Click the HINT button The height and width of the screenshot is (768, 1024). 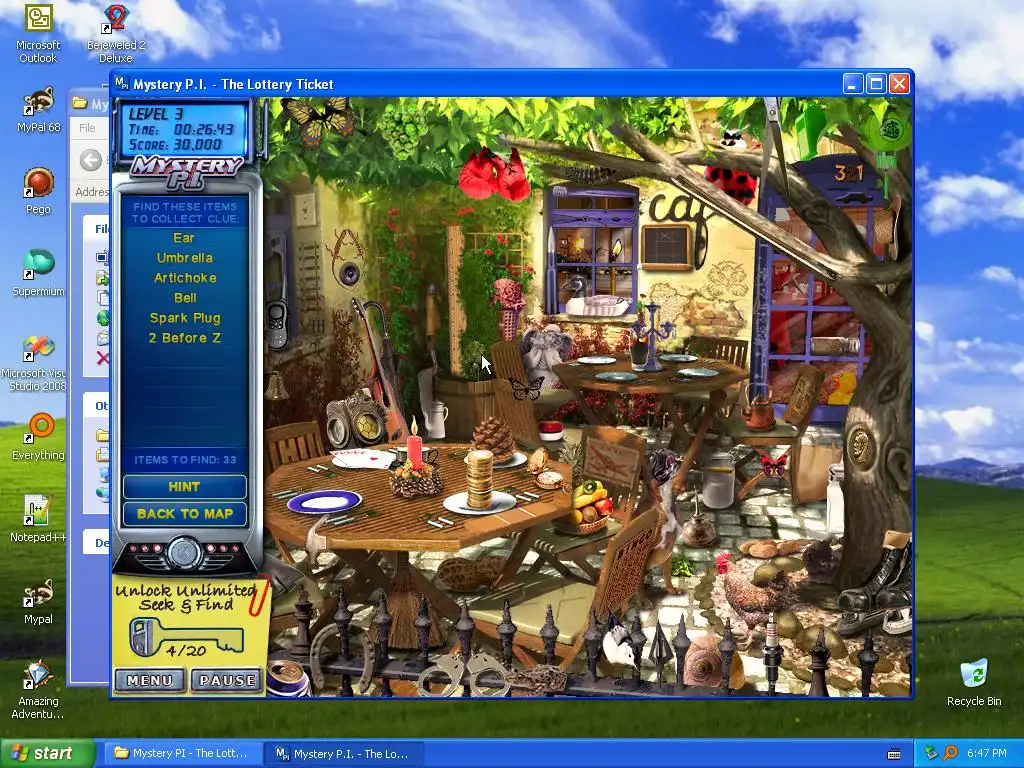184,487
